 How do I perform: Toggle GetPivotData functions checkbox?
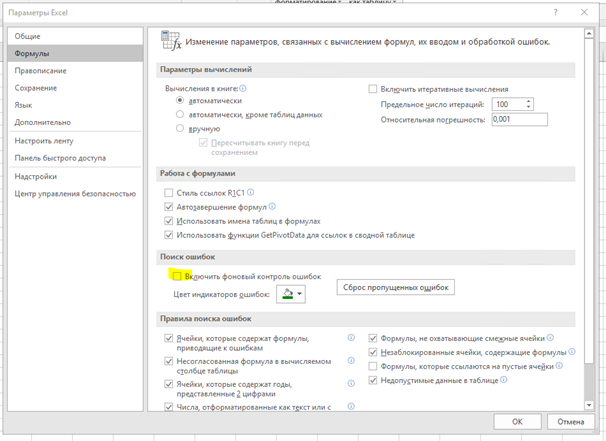click(169, 235)
